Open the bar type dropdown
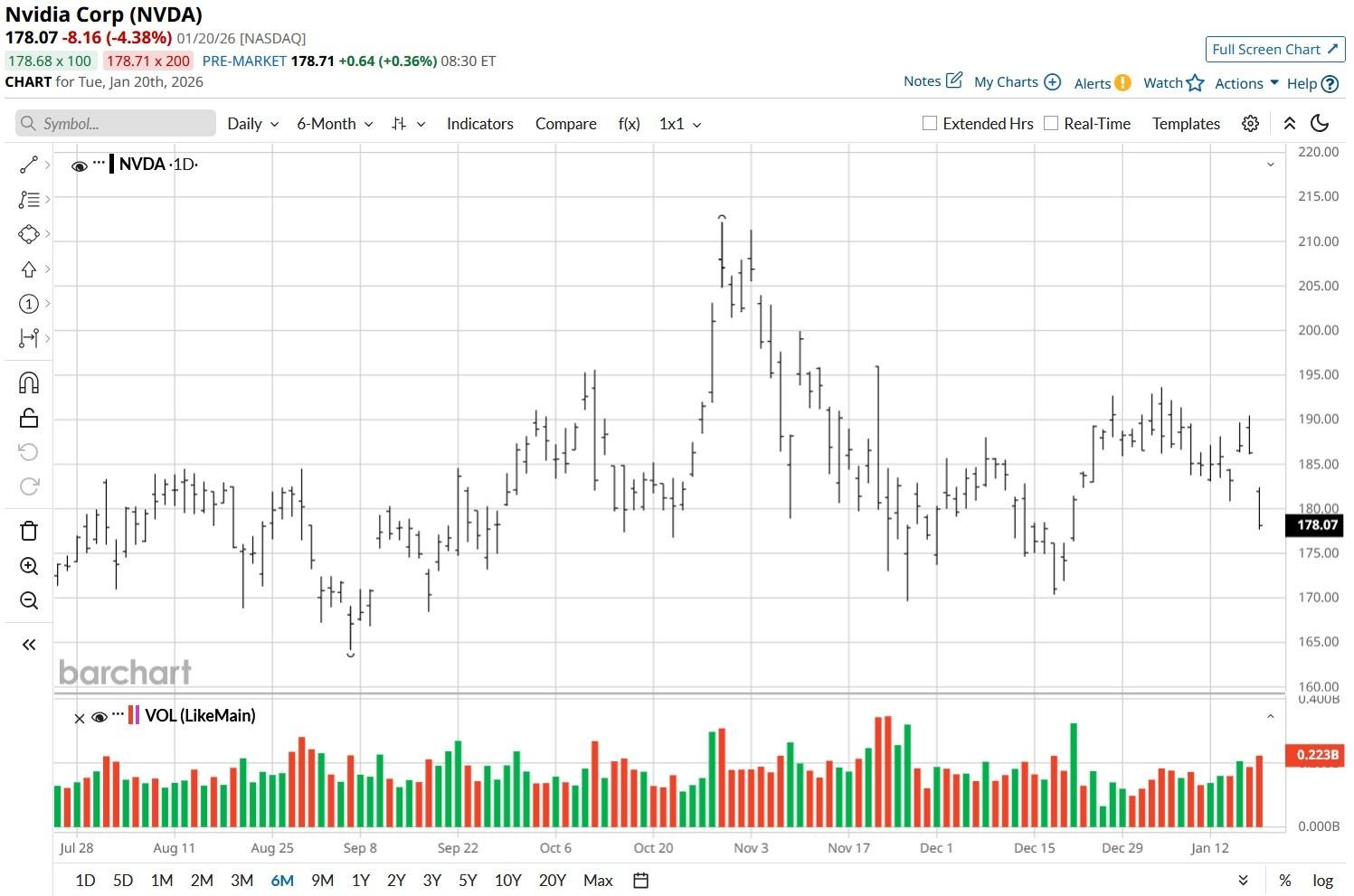 pyautogui.click(x=408, y=124)
